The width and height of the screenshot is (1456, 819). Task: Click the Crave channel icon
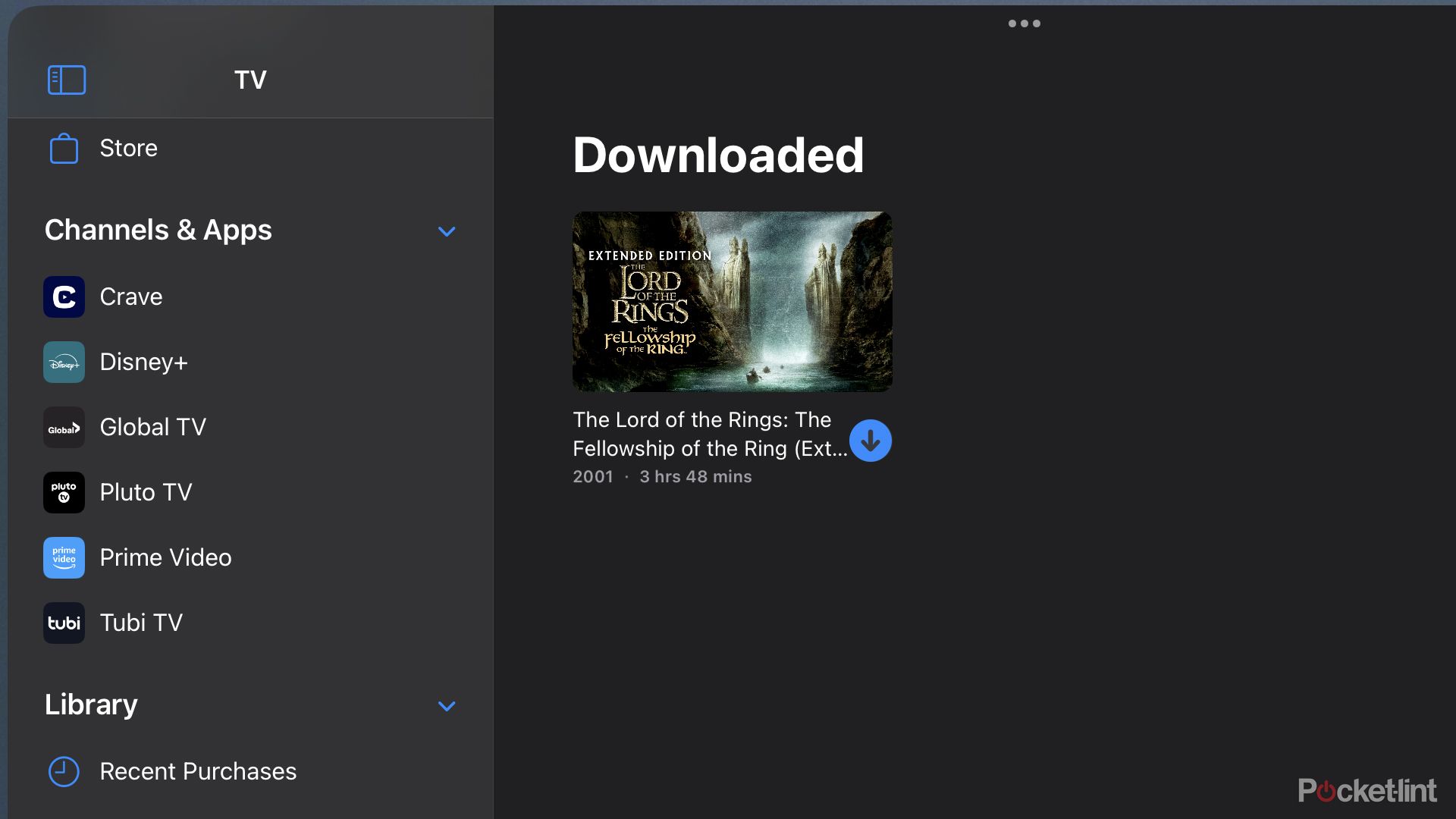coord(64,296)
